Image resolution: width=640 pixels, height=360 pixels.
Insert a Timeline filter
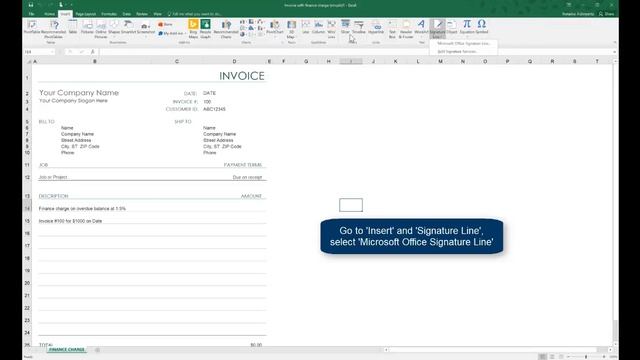point(359,27)
